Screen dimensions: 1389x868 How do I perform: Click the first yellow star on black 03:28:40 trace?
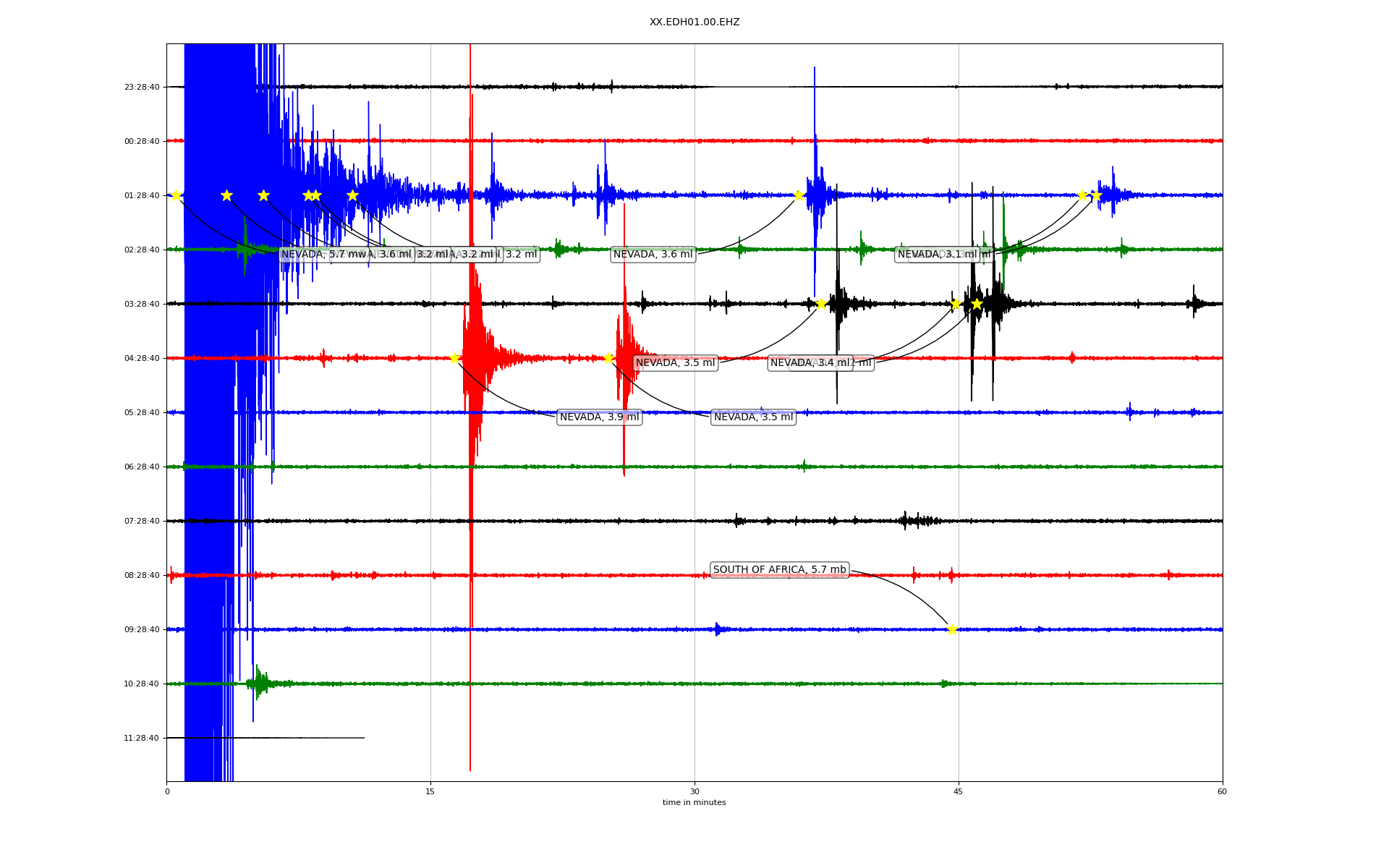[x=821, y=304]
